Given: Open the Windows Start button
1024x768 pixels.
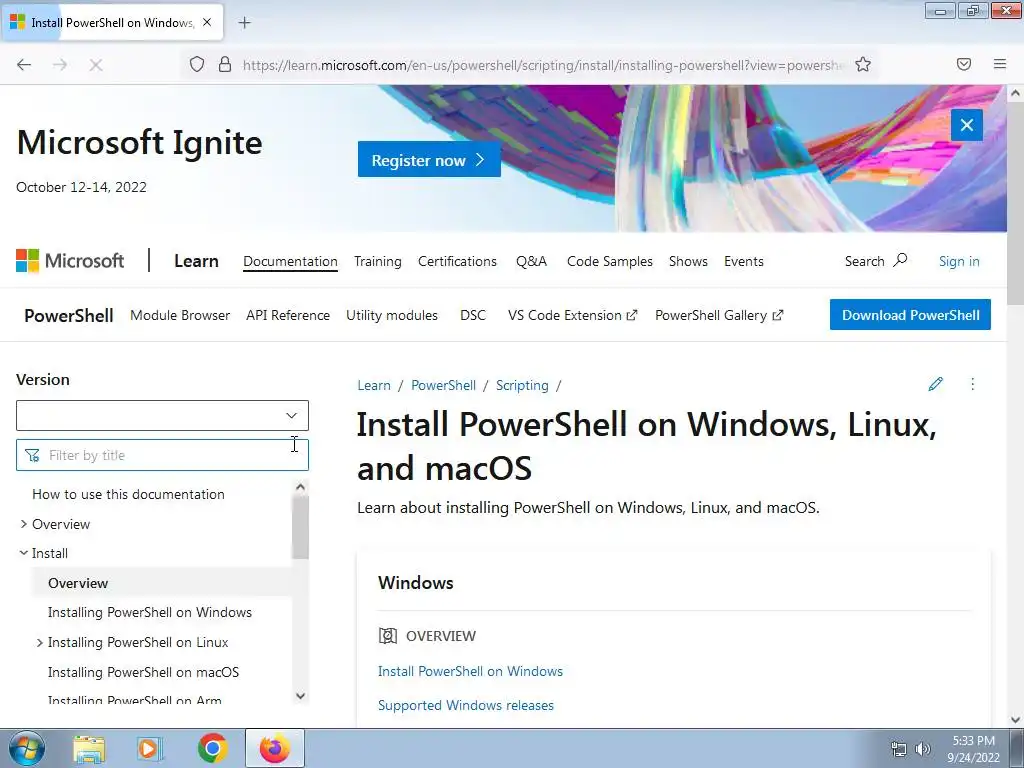Looking at the screenshot, I should click(27, 748).
